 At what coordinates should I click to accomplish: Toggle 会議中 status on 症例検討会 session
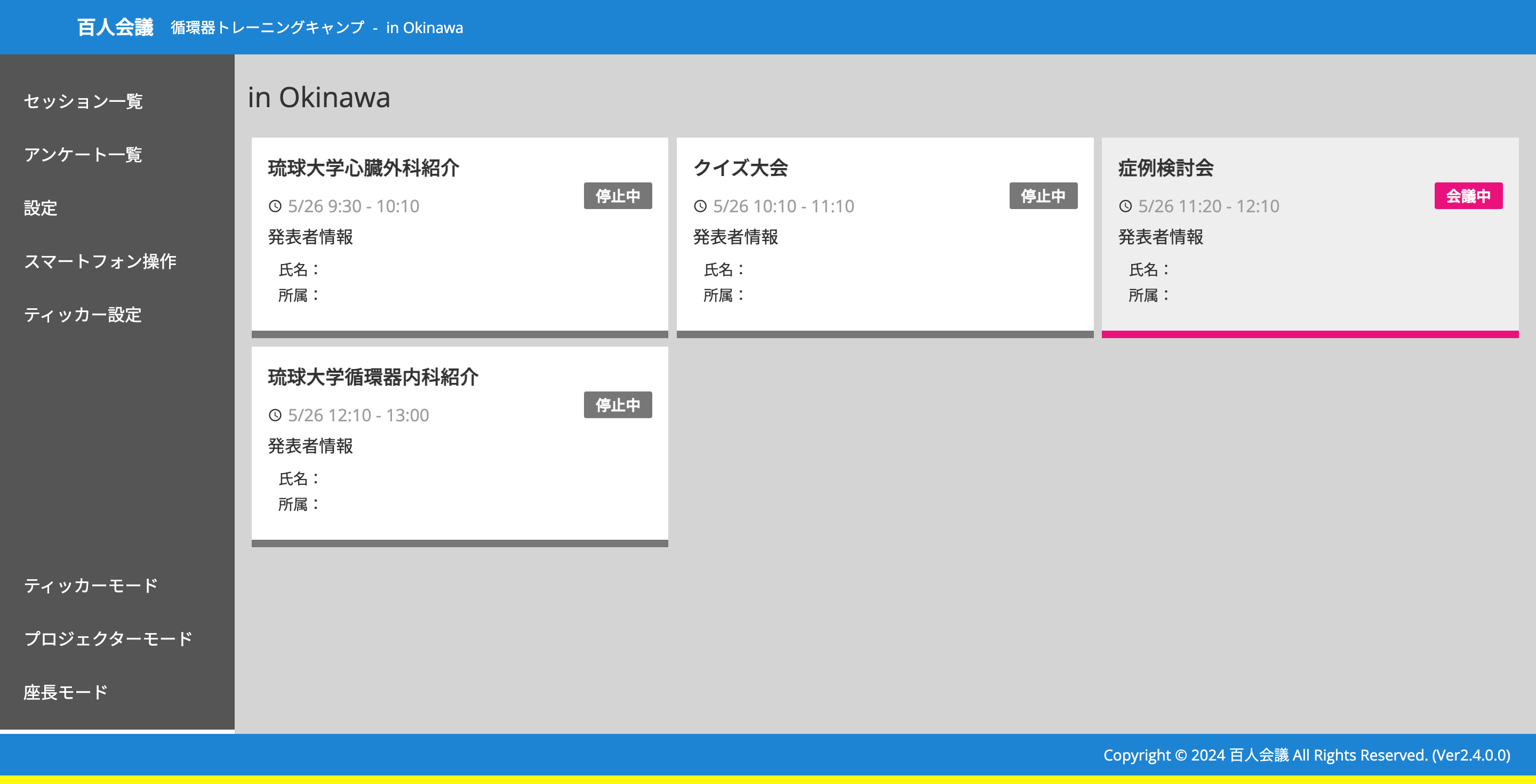click(x=1468, y=196)
